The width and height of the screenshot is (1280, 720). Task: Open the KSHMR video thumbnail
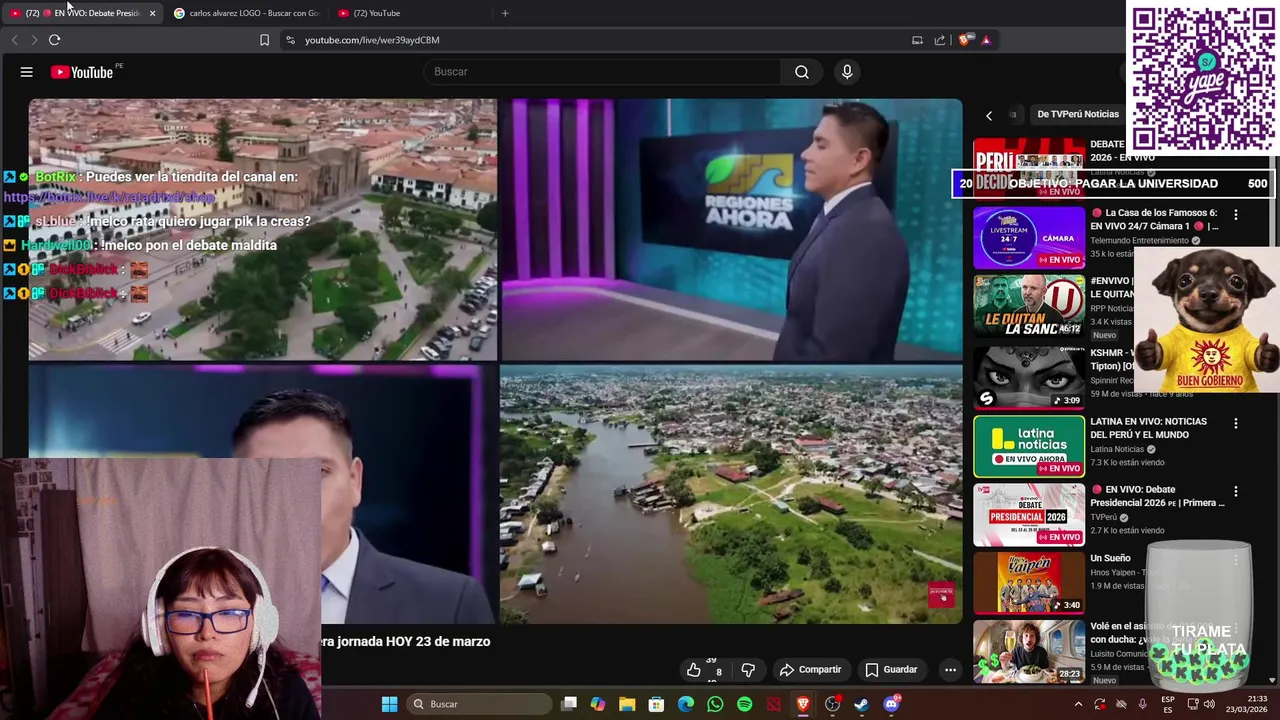pos(1029,377)
